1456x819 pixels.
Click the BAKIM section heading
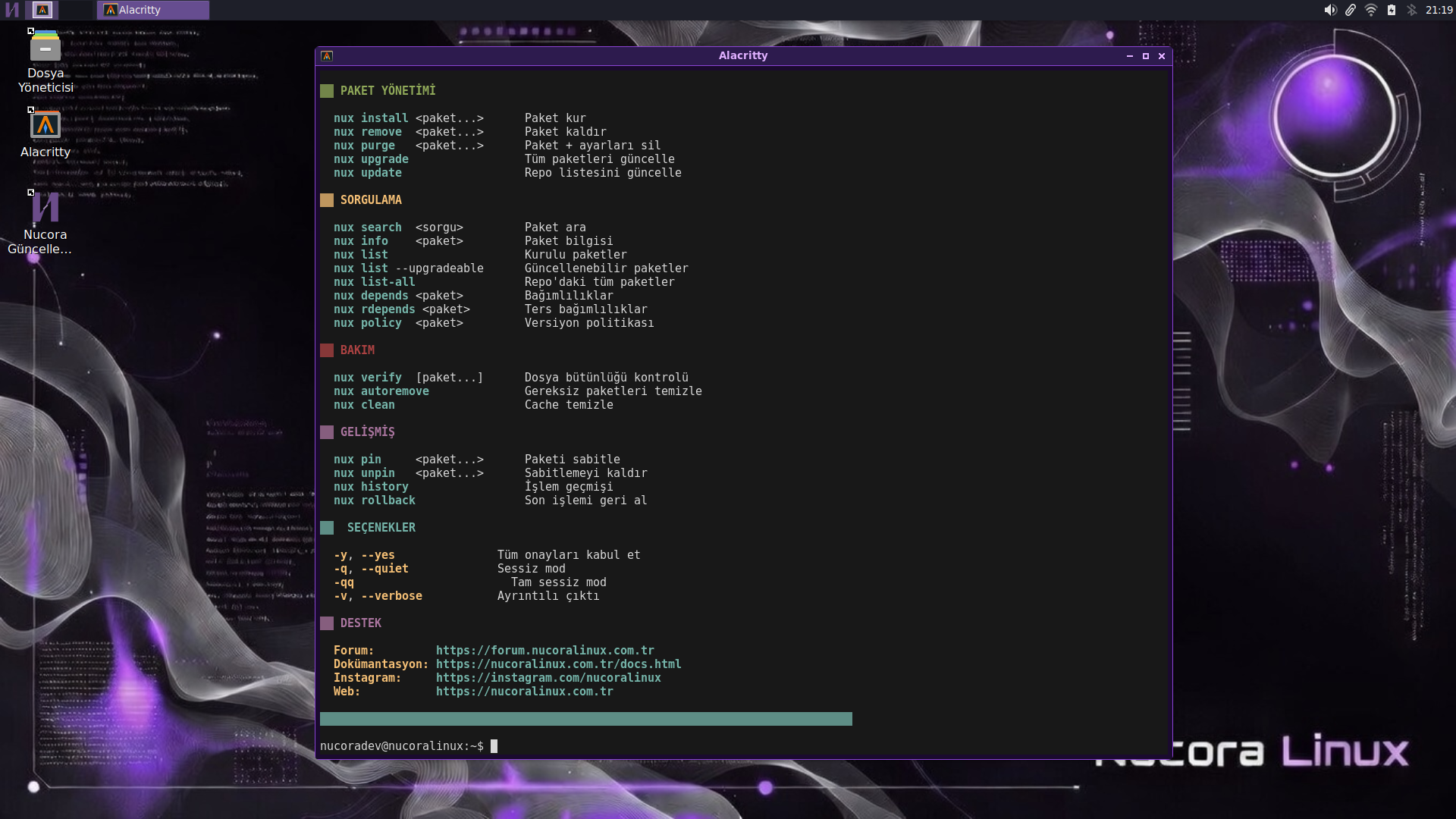point(357,350)
